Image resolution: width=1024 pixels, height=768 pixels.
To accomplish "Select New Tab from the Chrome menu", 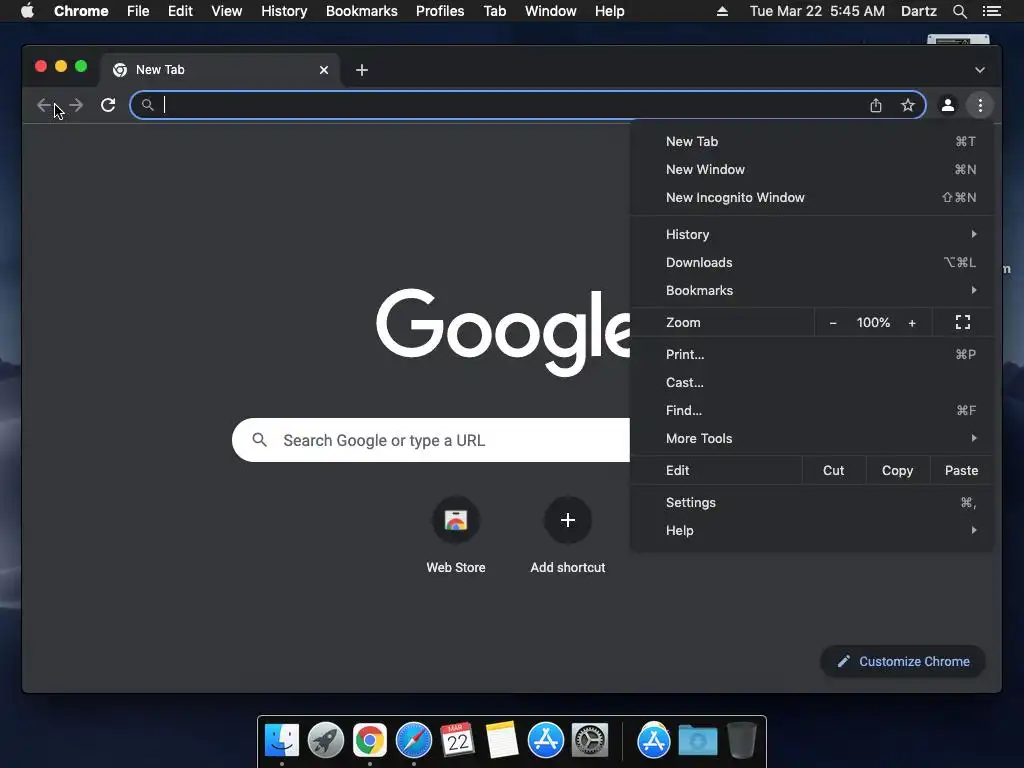I will [x=812, y=141].
